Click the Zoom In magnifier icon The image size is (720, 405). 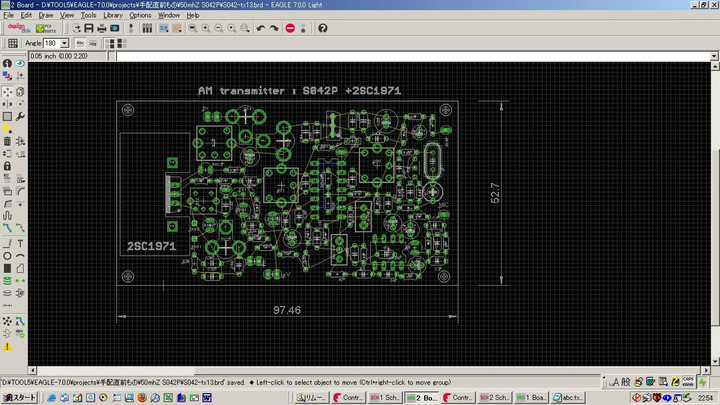click(205, 28)
